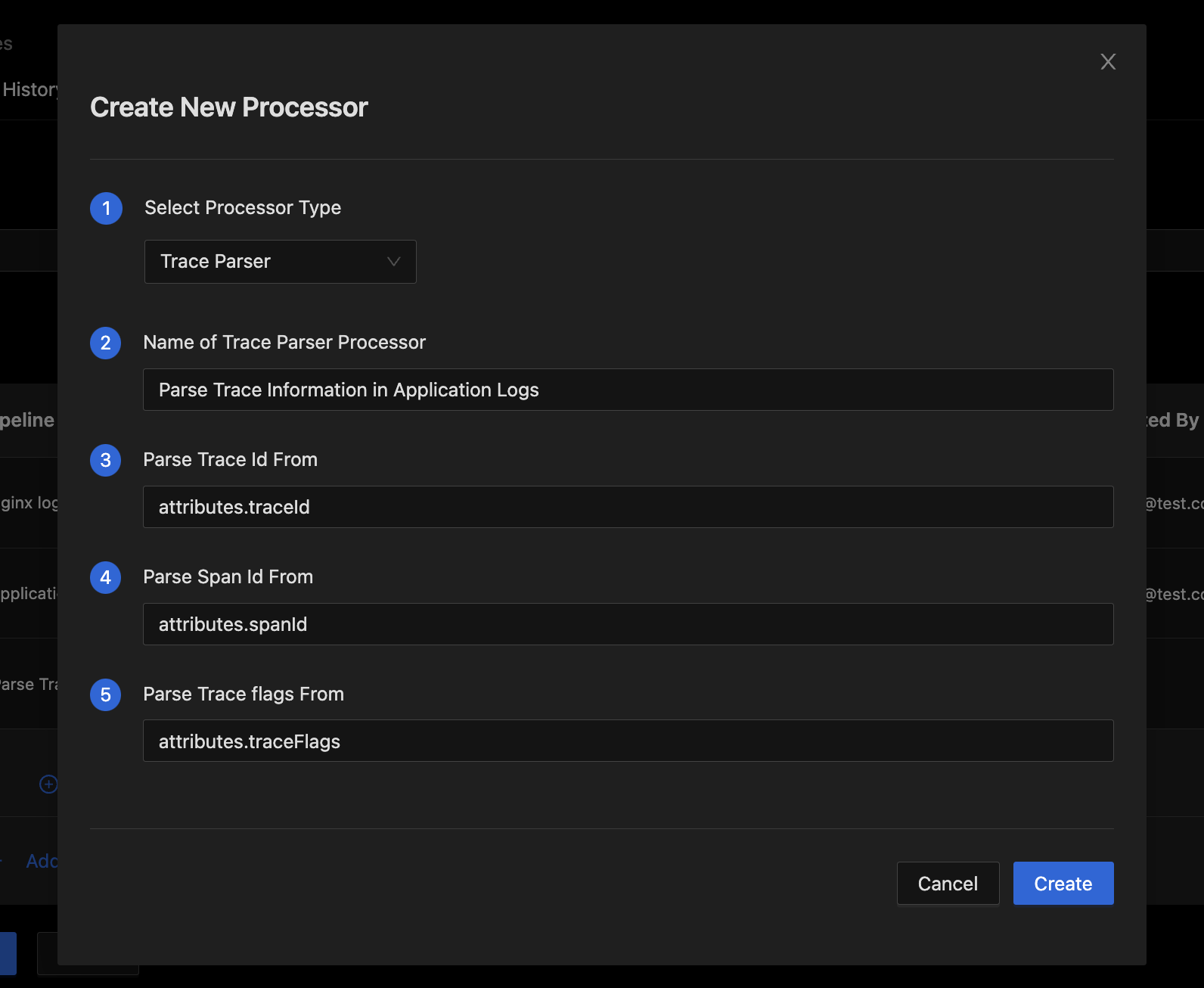The width and height of the screenshot is (1204, 988).
Task: Click the Parse Span Id From field
Action: 628,624
